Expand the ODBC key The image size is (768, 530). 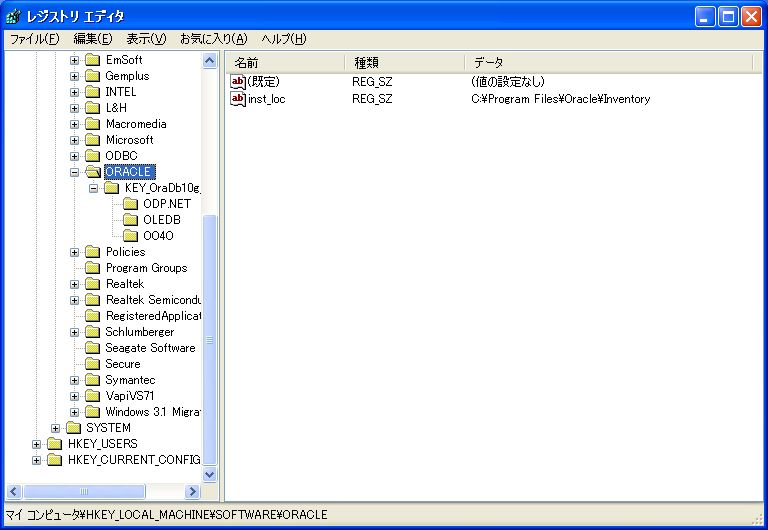pyautogui.click(x=74, y=156)
